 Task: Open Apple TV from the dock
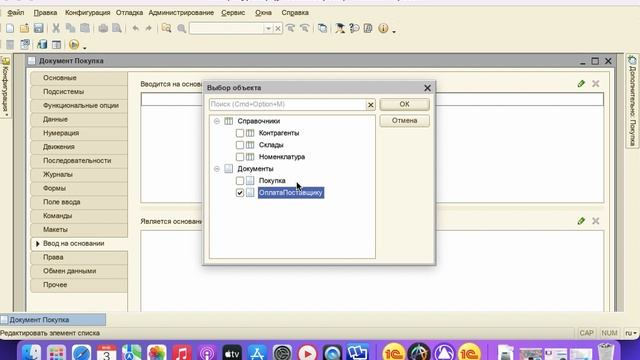pyautogui.click(x=232, y=352)
